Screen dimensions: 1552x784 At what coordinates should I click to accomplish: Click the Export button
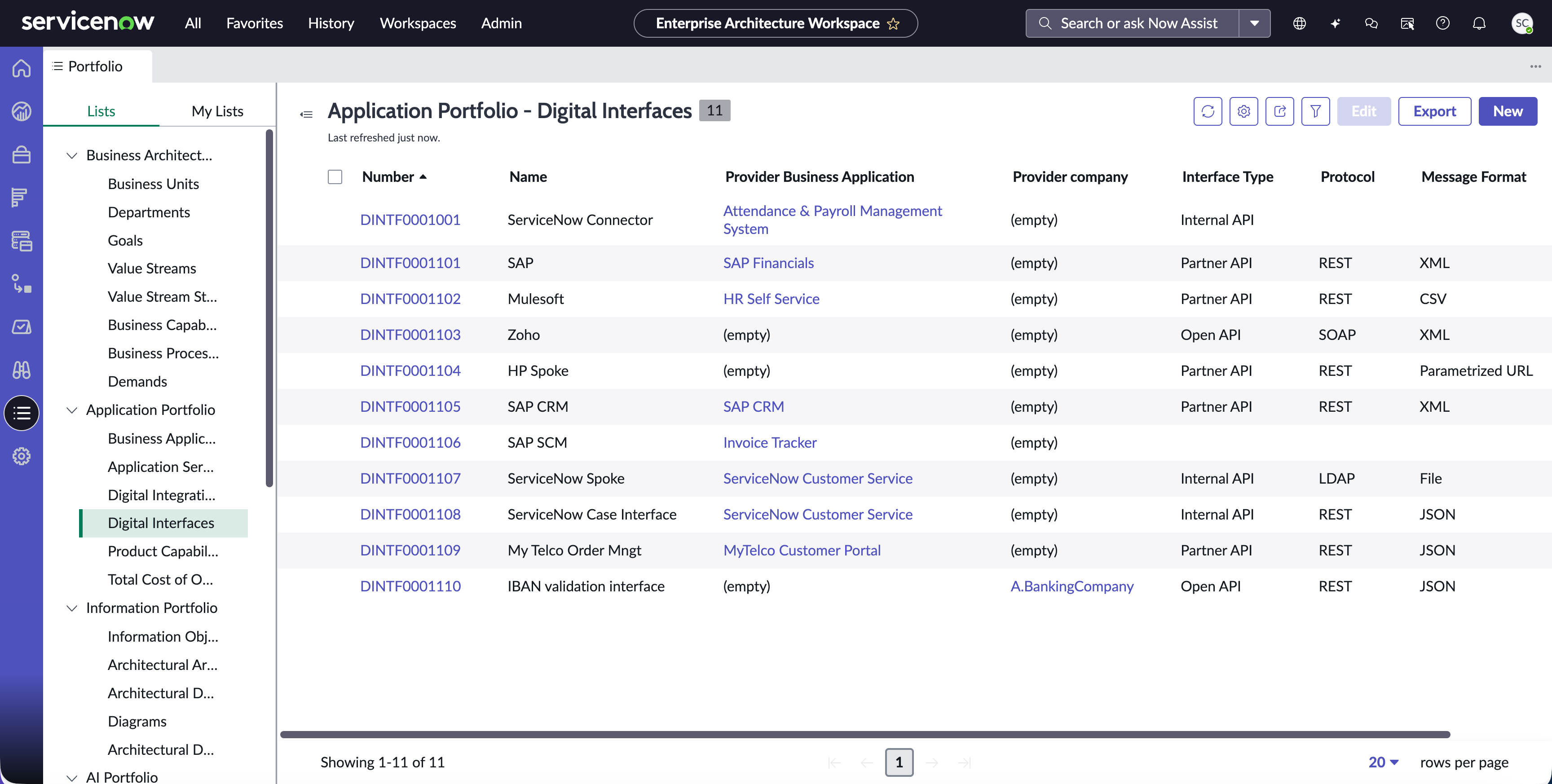(1434, 111)
